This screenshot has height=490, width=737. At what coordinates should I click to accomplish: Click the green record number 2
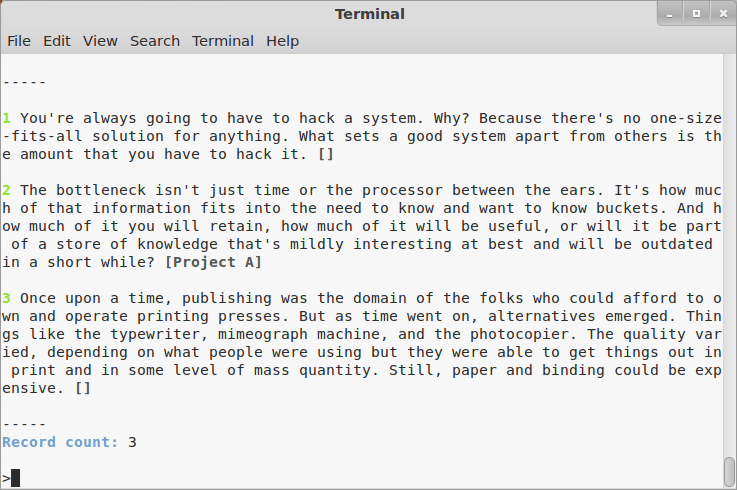coord(6,190)
